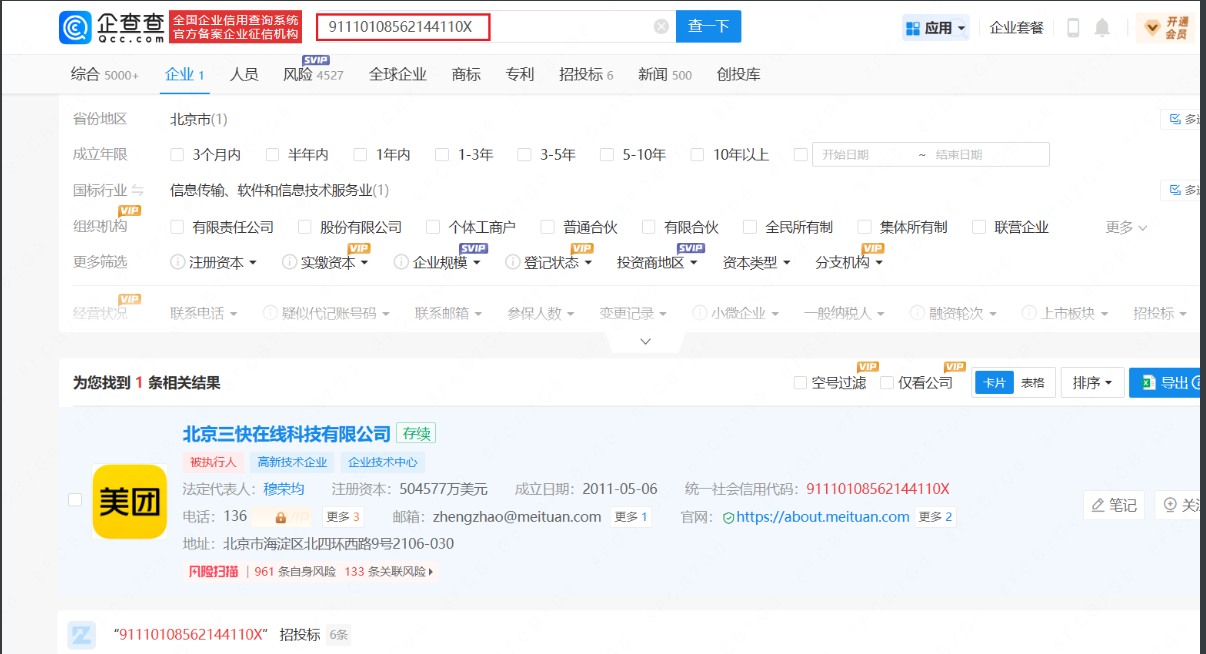
Task: Tick the checkbox beside 北京三快在线科技有限公司 result
Action: click(75, 500)
